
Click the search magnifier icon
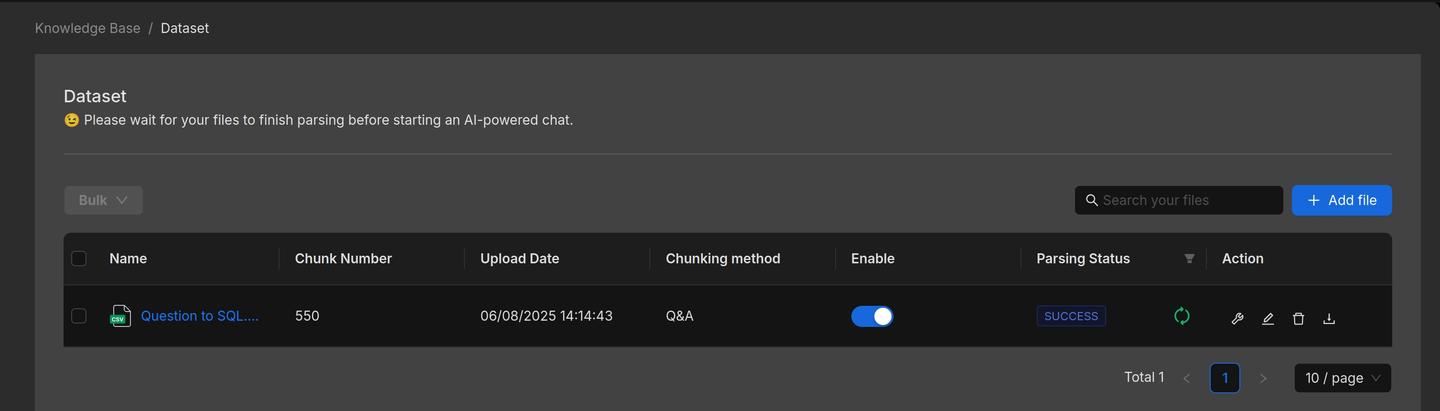tap(1091, 200)
